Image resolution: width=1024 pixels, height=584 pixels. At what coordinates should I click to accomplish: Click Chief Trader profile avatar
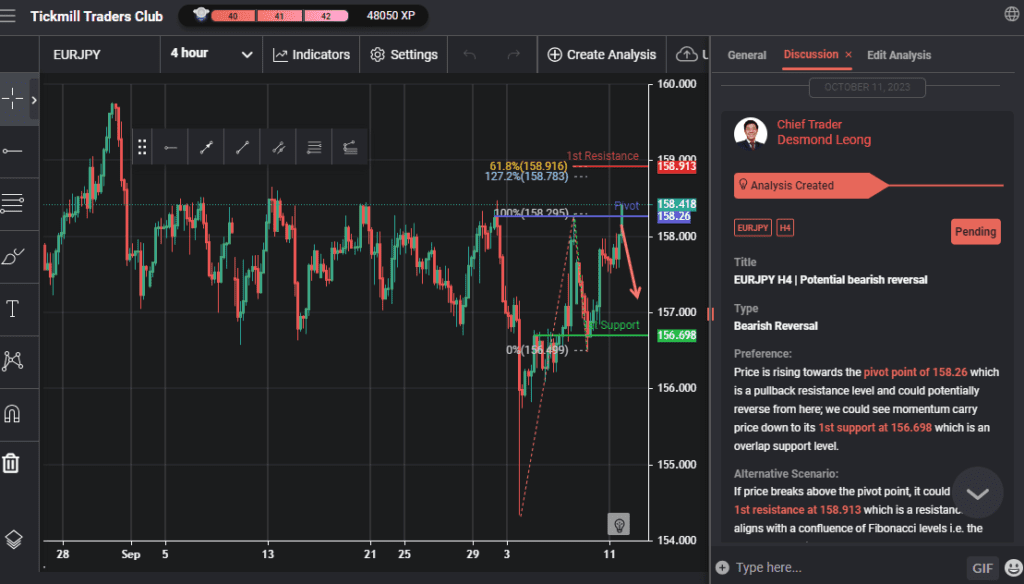pyautogui.click(x=750, y=134)
